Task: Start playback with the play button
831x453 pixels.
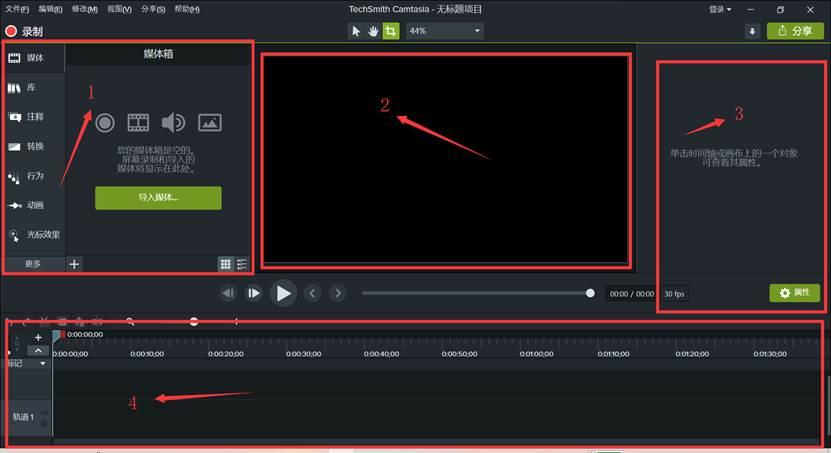Action: [x=283, y=293]
